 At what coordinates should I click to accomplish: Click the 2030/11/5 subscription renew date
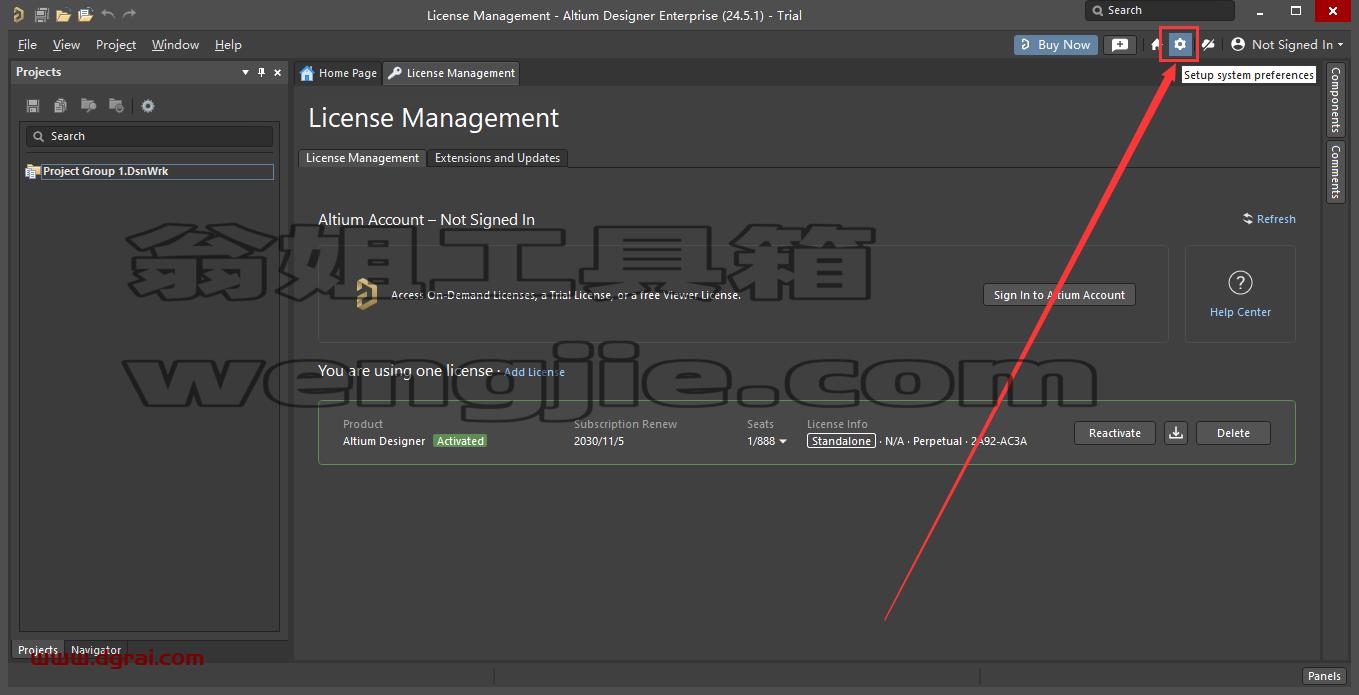(x=599, y=441)
